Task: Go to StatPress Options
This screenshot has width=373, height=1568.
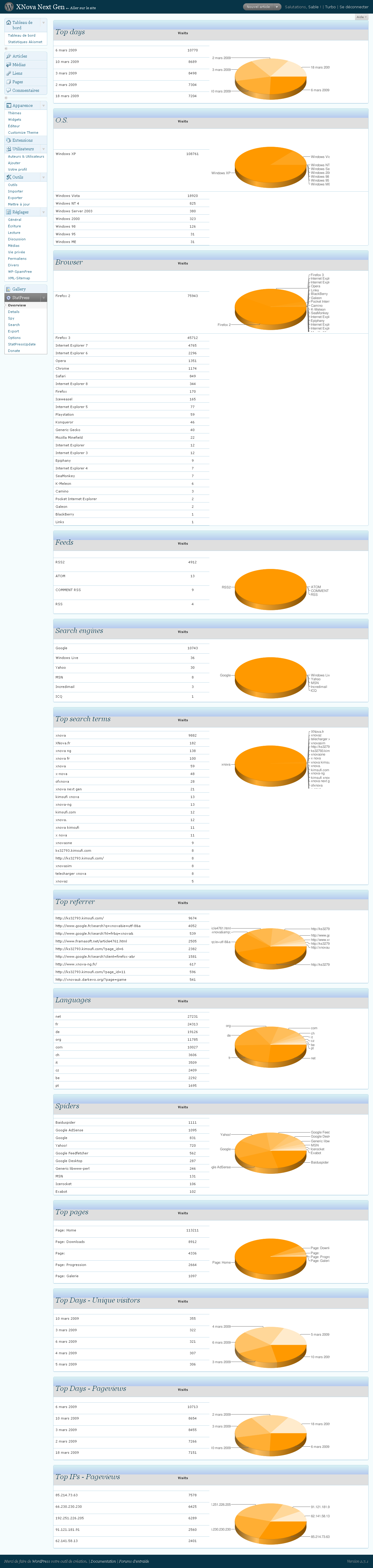Action: 14,338
